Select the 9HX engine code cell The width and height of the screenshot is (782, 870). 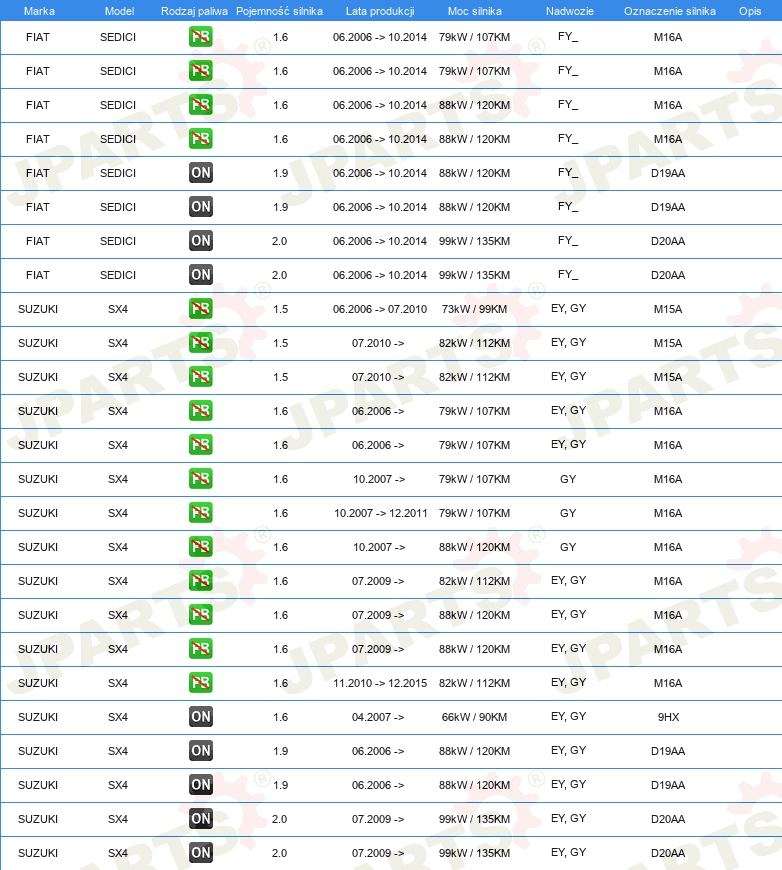click(x=668, y=717)
